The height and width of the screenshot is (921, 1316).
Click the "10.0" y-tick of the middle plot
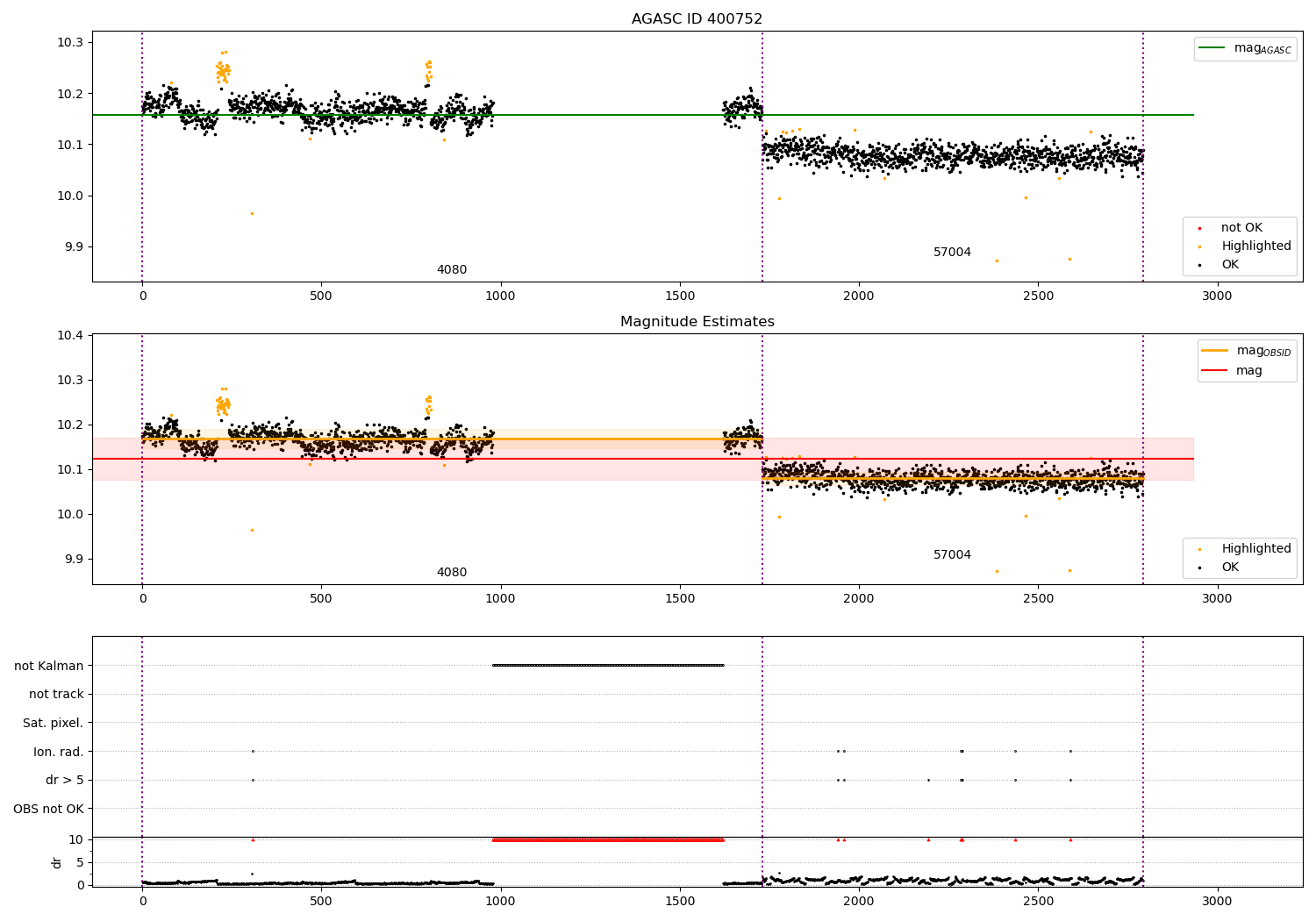(70, 515)
